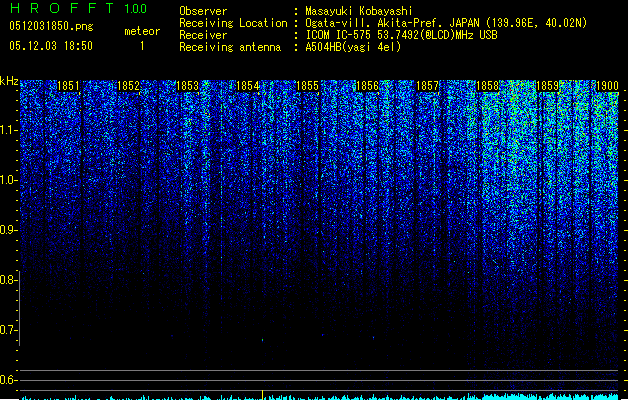
Task: Click the 0.9 kHz axis label
Action: click(8, 230)
